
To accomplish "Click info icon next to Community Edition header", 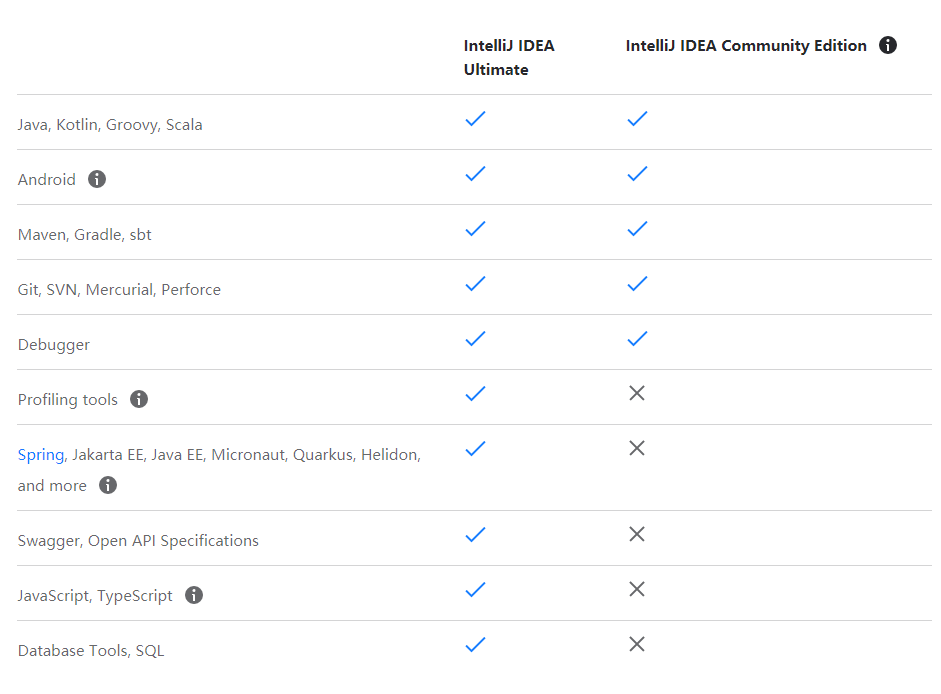I will point(888,45).
